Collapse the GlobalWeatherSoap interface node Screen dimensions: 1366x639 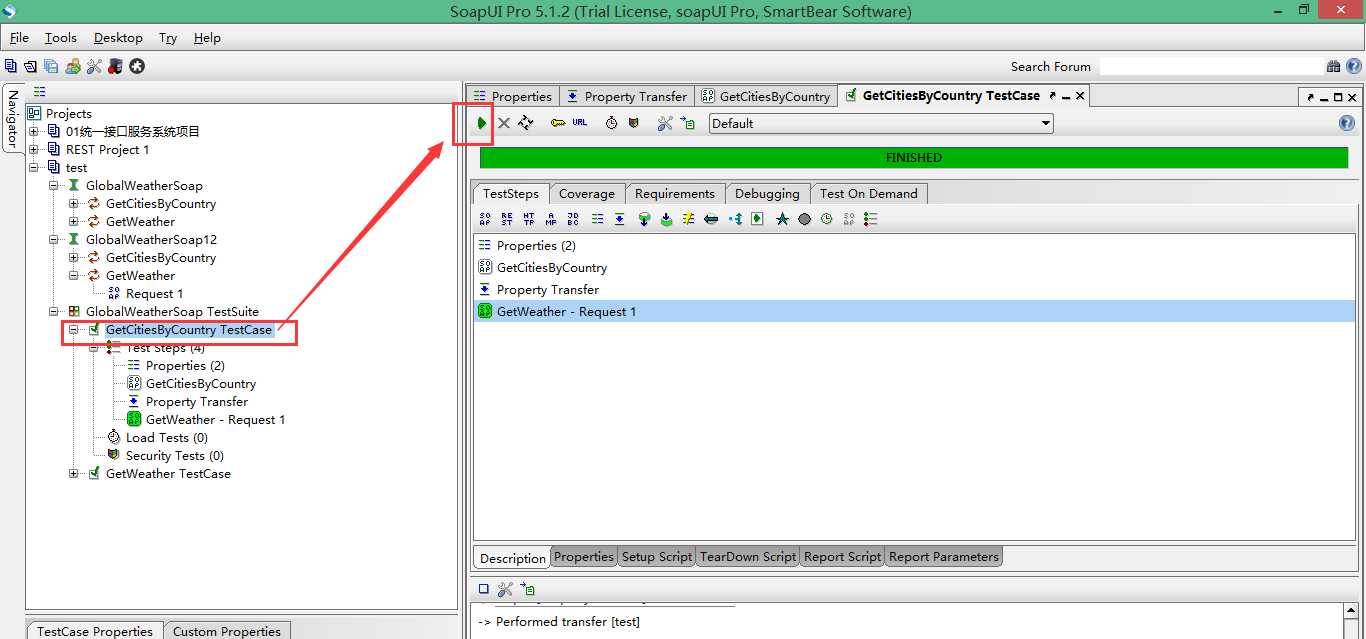[54, 186]
